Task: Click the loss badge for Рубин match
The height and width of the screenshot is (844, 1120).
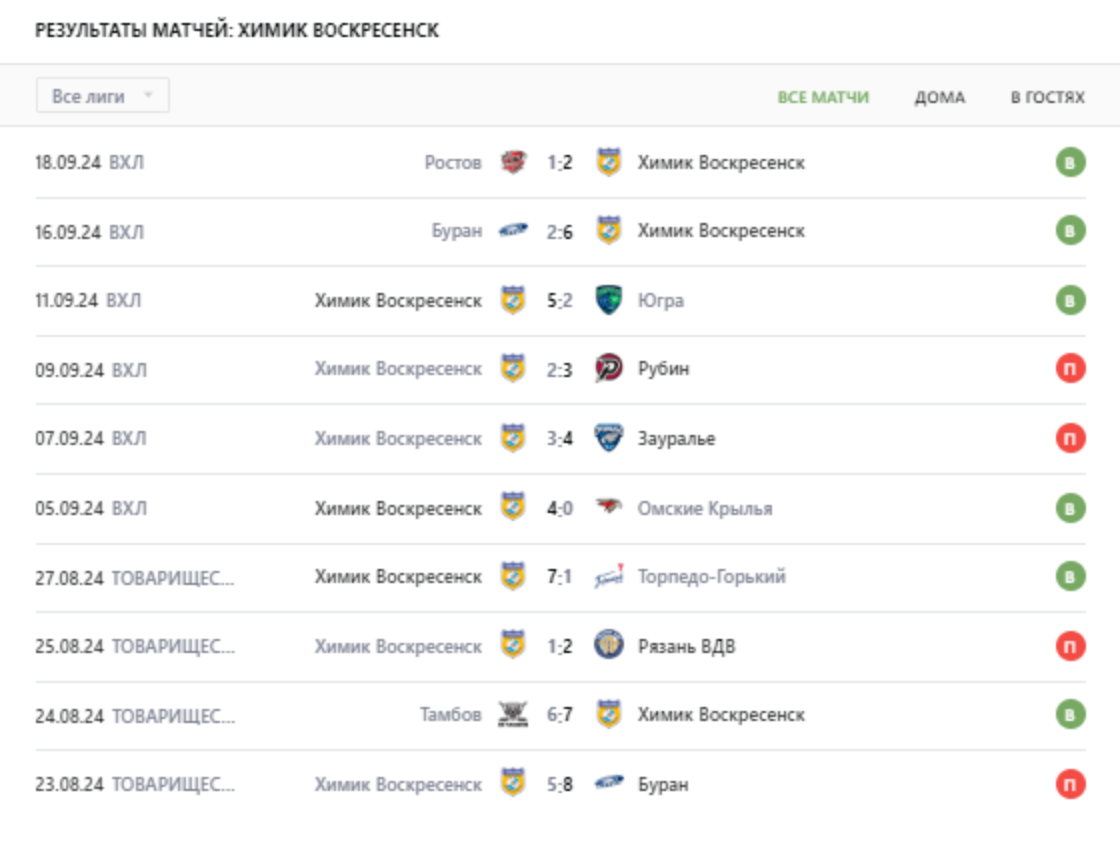Action: click(x=1070, y=368)
